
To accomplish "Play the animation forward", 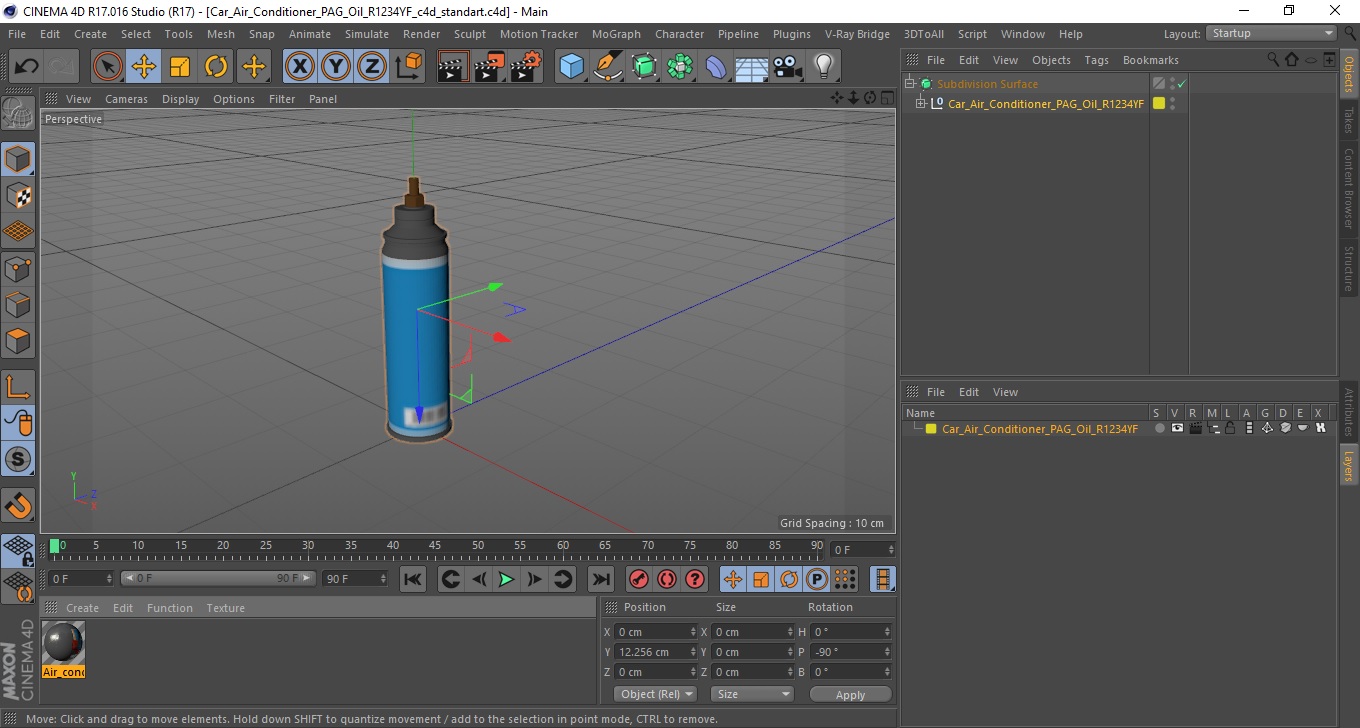I will (507, 579).
